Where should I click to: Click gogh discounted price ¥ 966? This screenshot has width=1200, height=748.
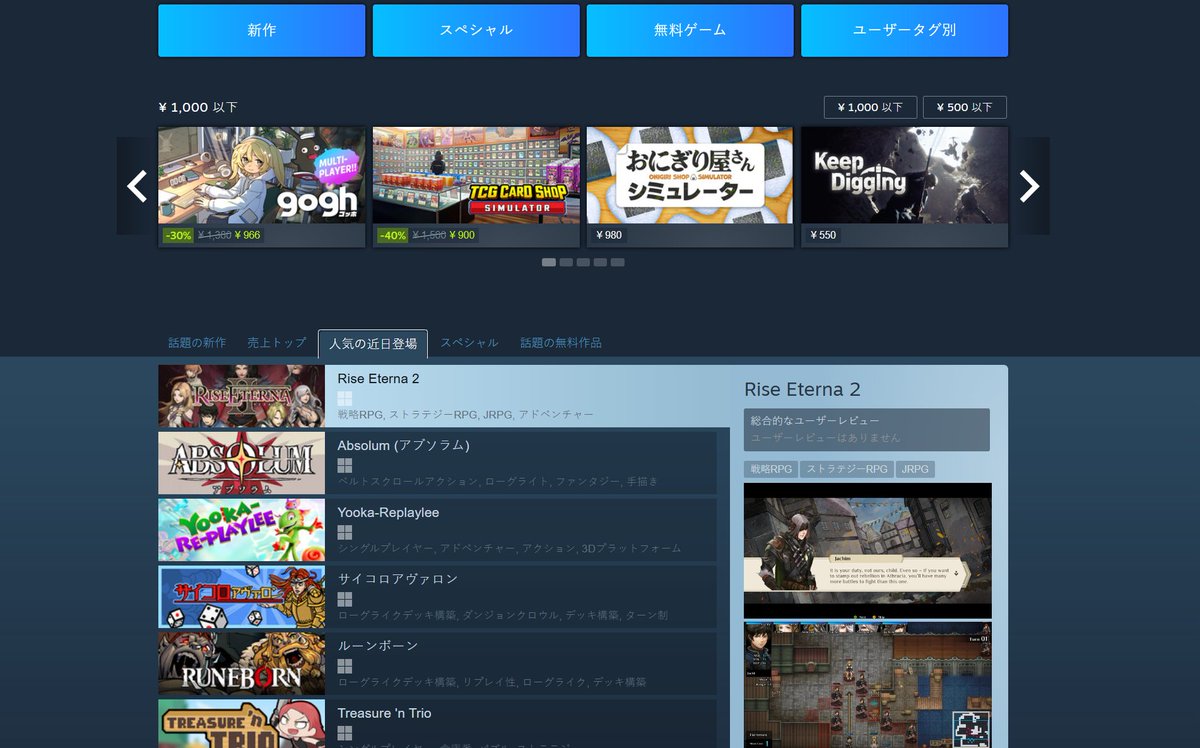(247, 236)
